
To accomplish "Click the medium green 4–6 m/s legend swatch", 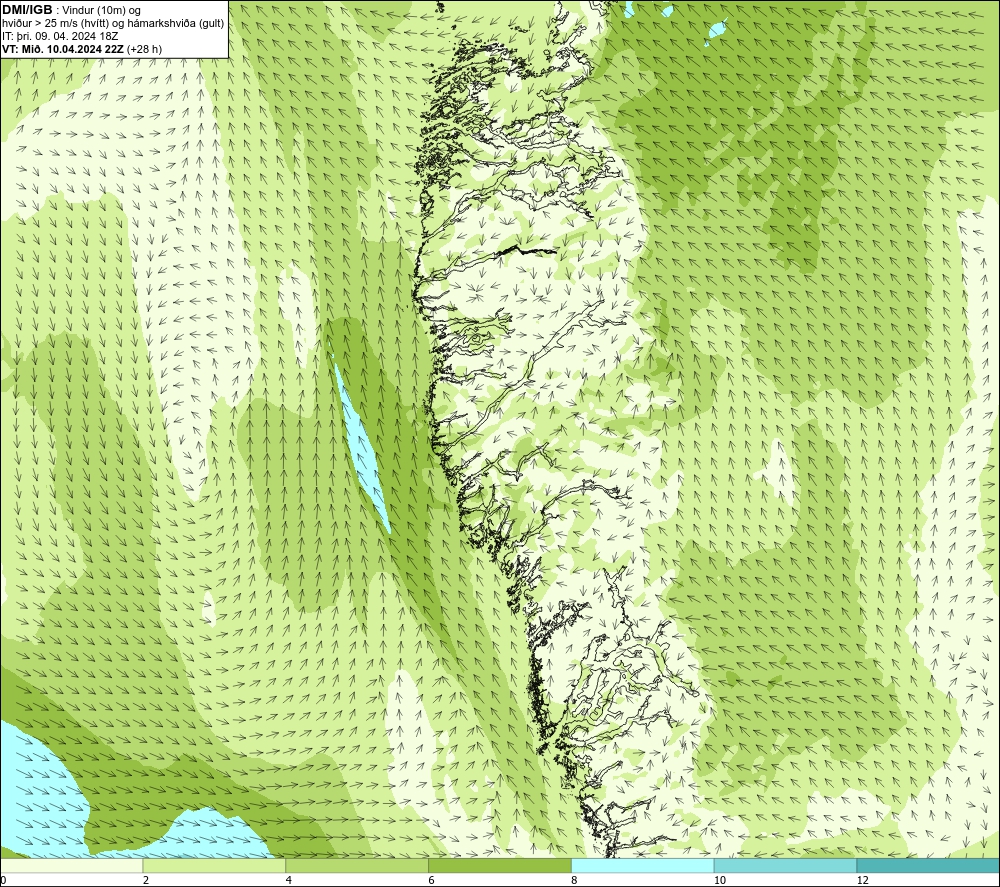I will (357, 865).
